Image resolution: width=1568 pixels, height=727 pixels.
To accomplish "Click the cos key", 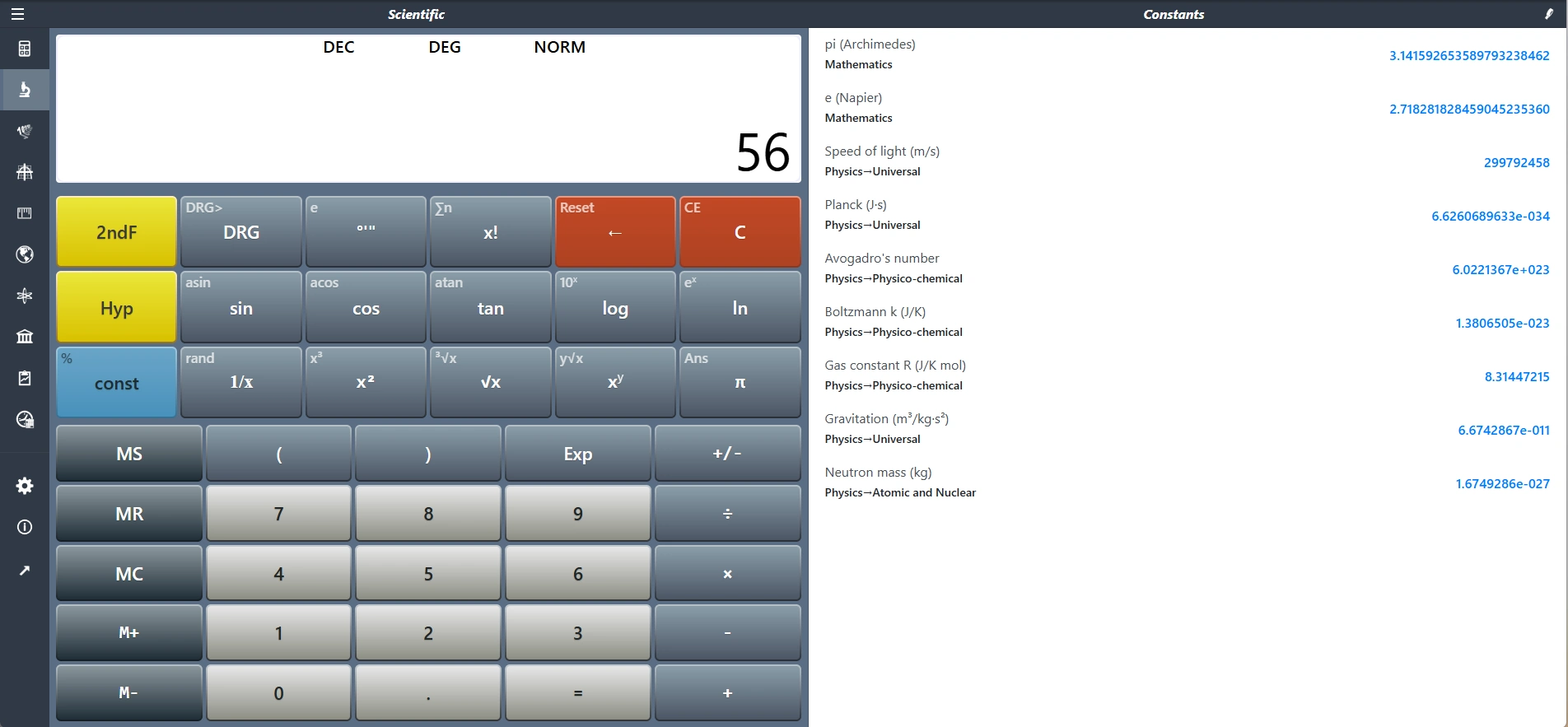I will (x=366, y=307).
